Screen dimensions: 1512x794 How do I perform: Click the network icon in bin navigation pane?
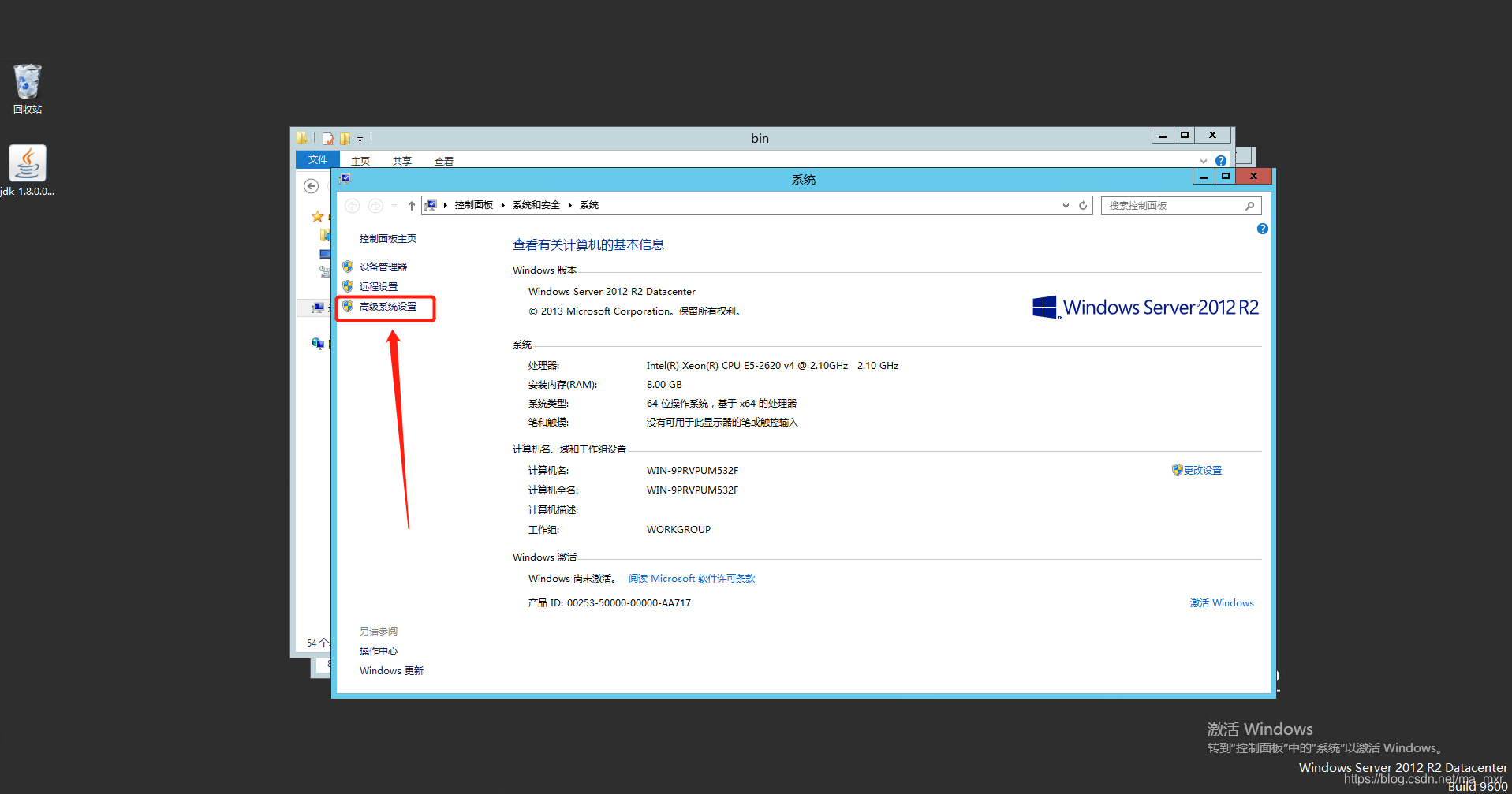point(317,343)
